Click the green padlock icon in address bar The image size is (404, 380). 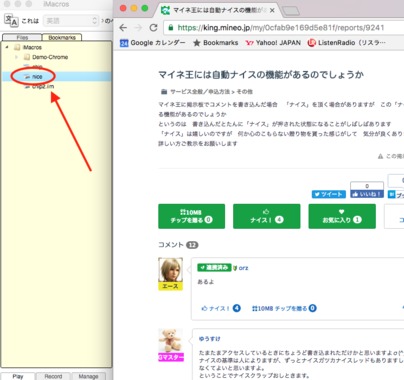171,28
